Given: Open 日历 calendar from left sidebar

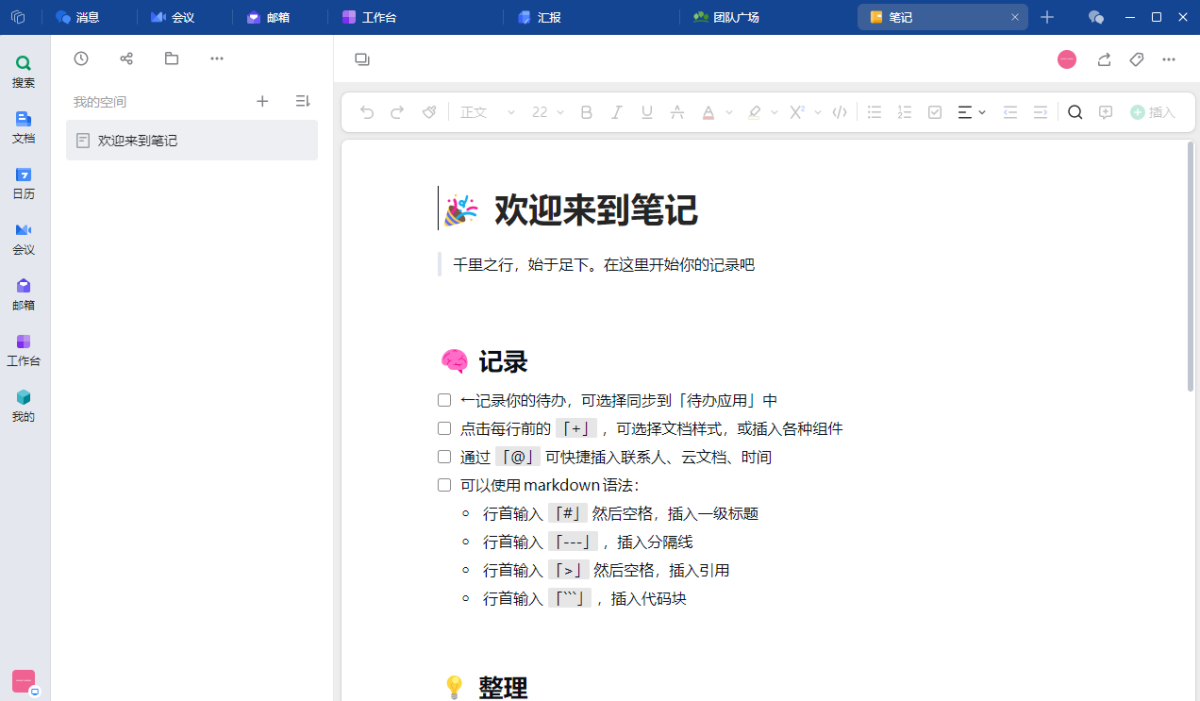Looking at the screenshot, I should (x=23, y=182).
